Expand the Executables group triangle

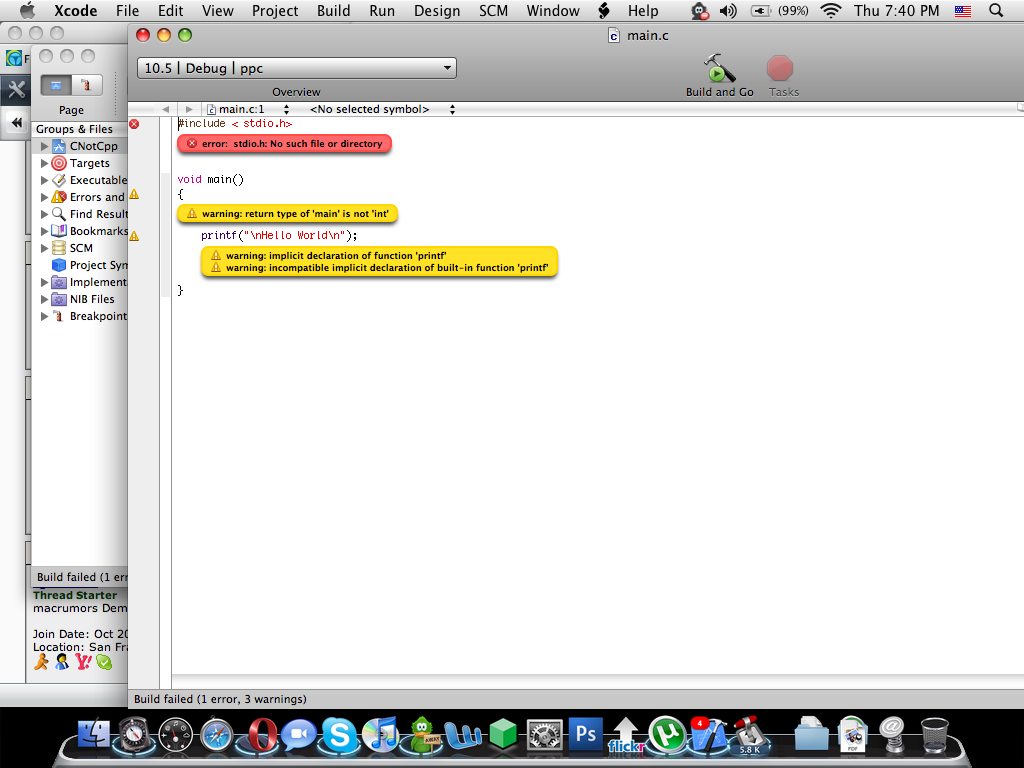click(x=44, y=180)
